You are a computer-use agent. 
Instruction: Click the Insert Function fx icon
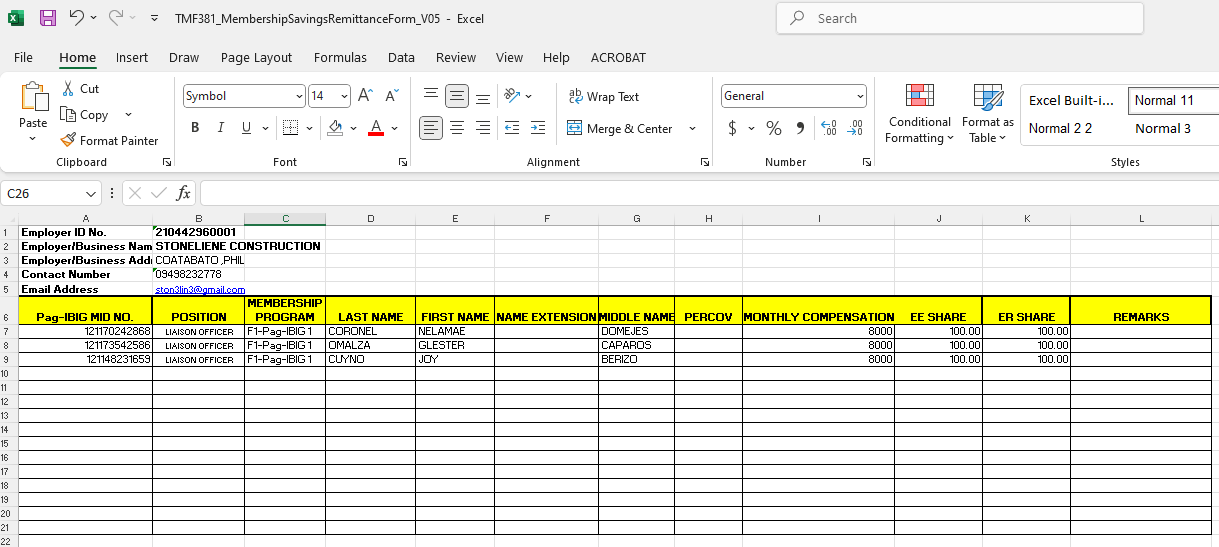pos(183,193)
